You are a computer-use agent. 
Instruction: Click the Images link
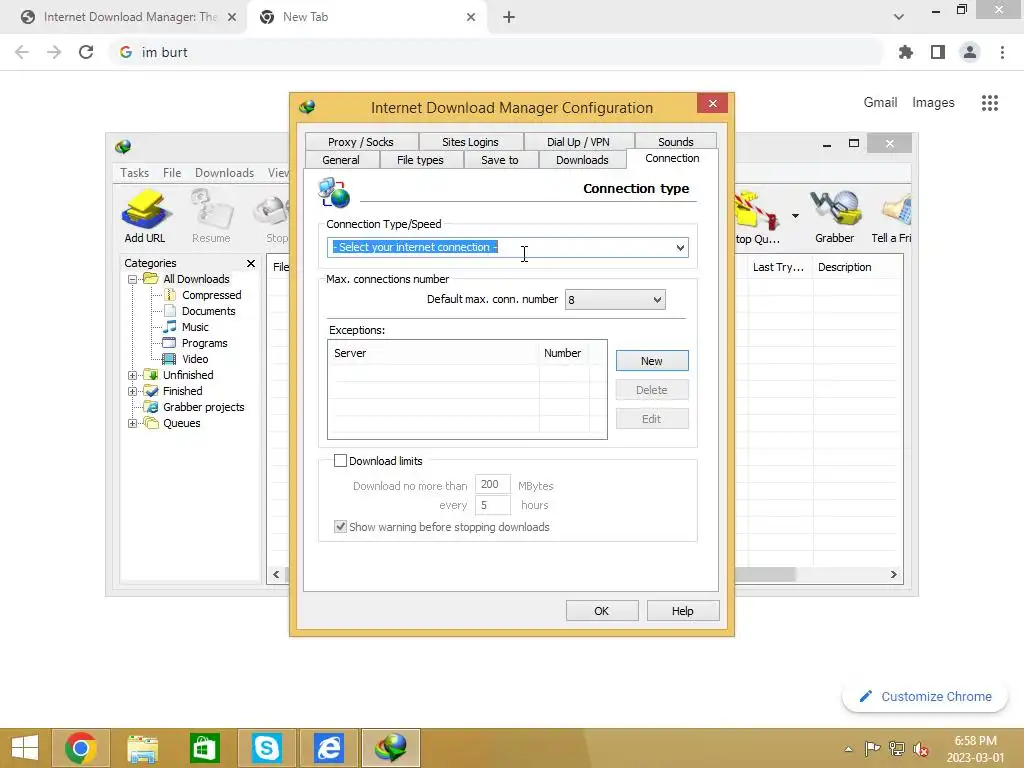933,103
